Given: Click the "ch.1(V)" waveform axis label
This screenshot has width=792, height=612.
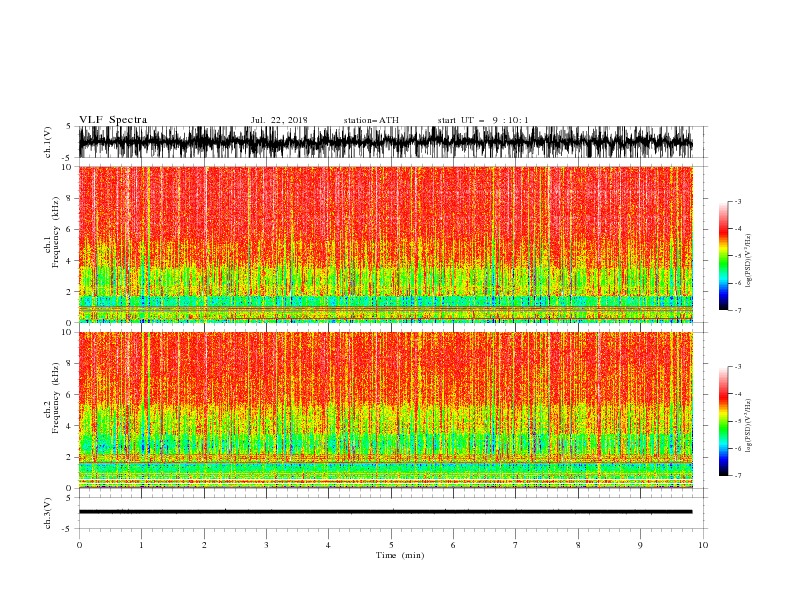Looking at the screenshot, I should tap(48, 142).
